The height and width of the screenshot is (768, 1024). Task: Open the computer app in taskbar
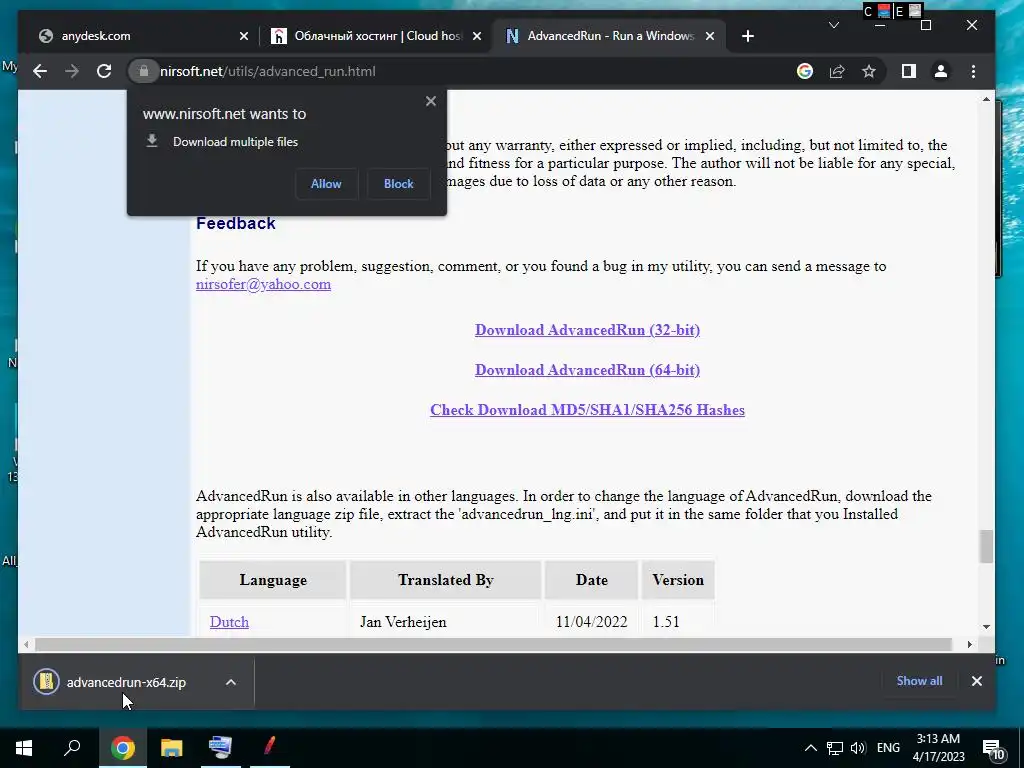(x=220, y=748)
